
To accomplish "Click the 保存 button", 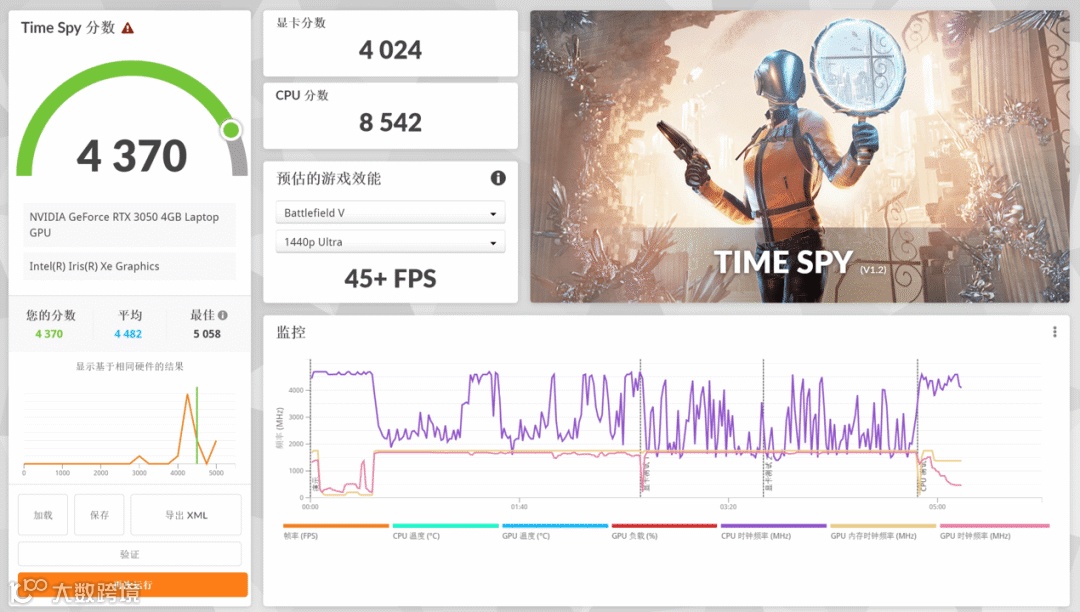I will tap(99, 514).
